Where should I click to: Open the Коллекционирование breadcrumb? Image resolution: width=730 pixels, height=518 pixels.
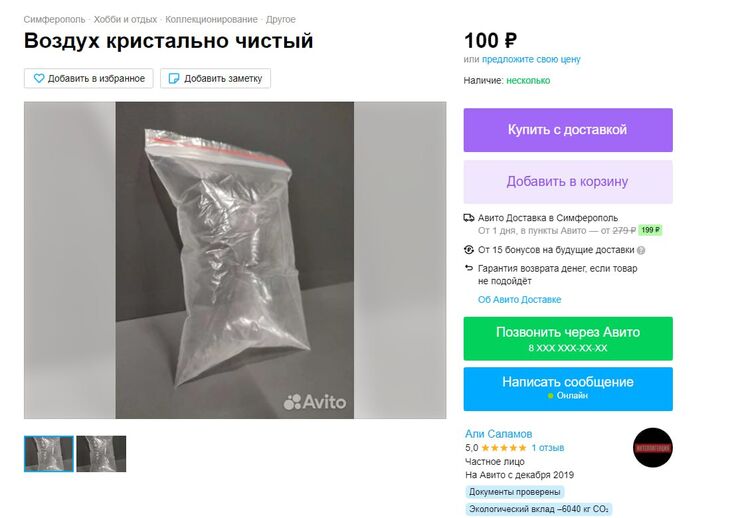click(x=211, y=20)
